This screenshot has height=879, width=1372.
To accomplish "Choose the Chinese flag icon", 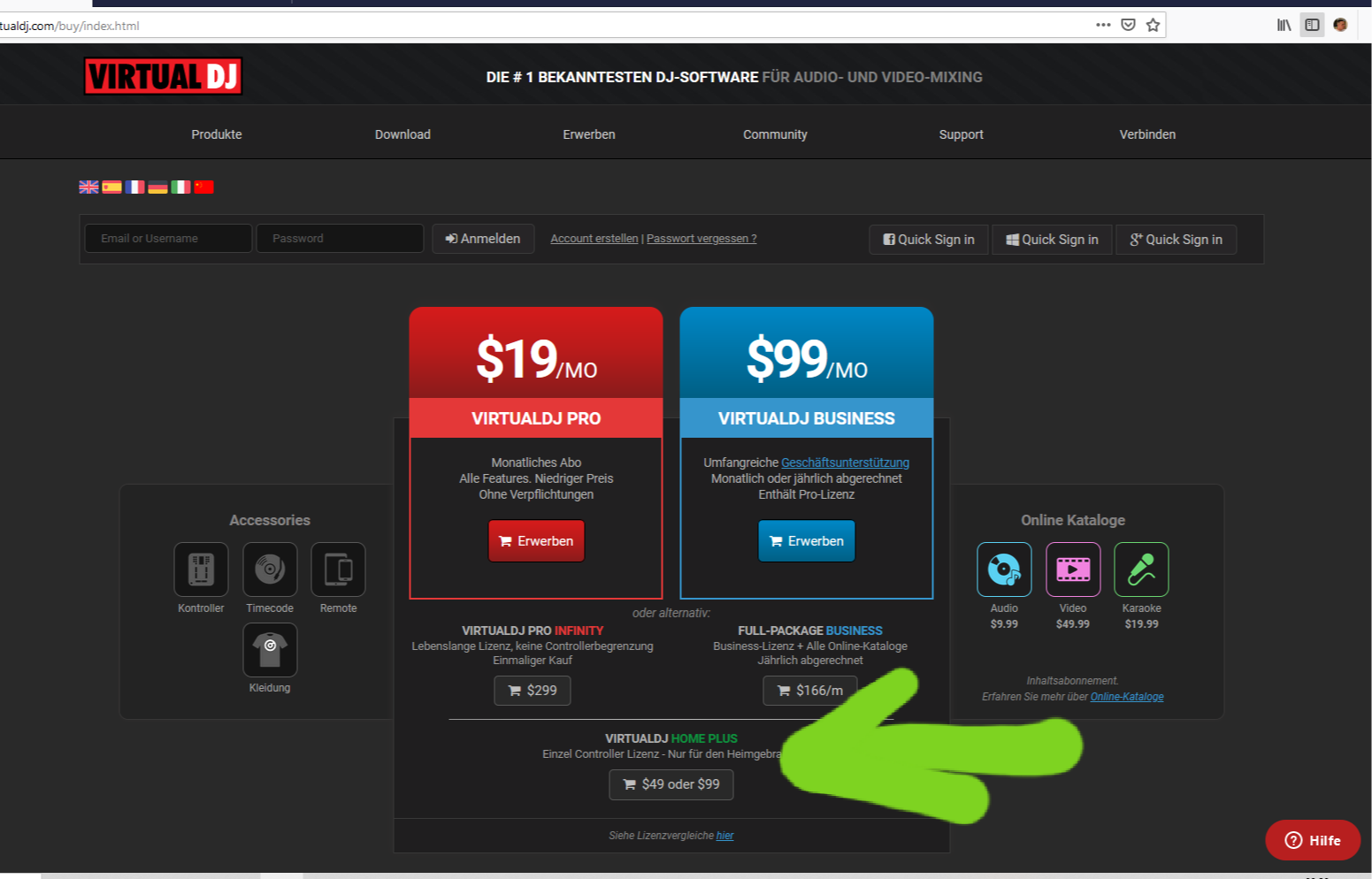I will 203,187.
